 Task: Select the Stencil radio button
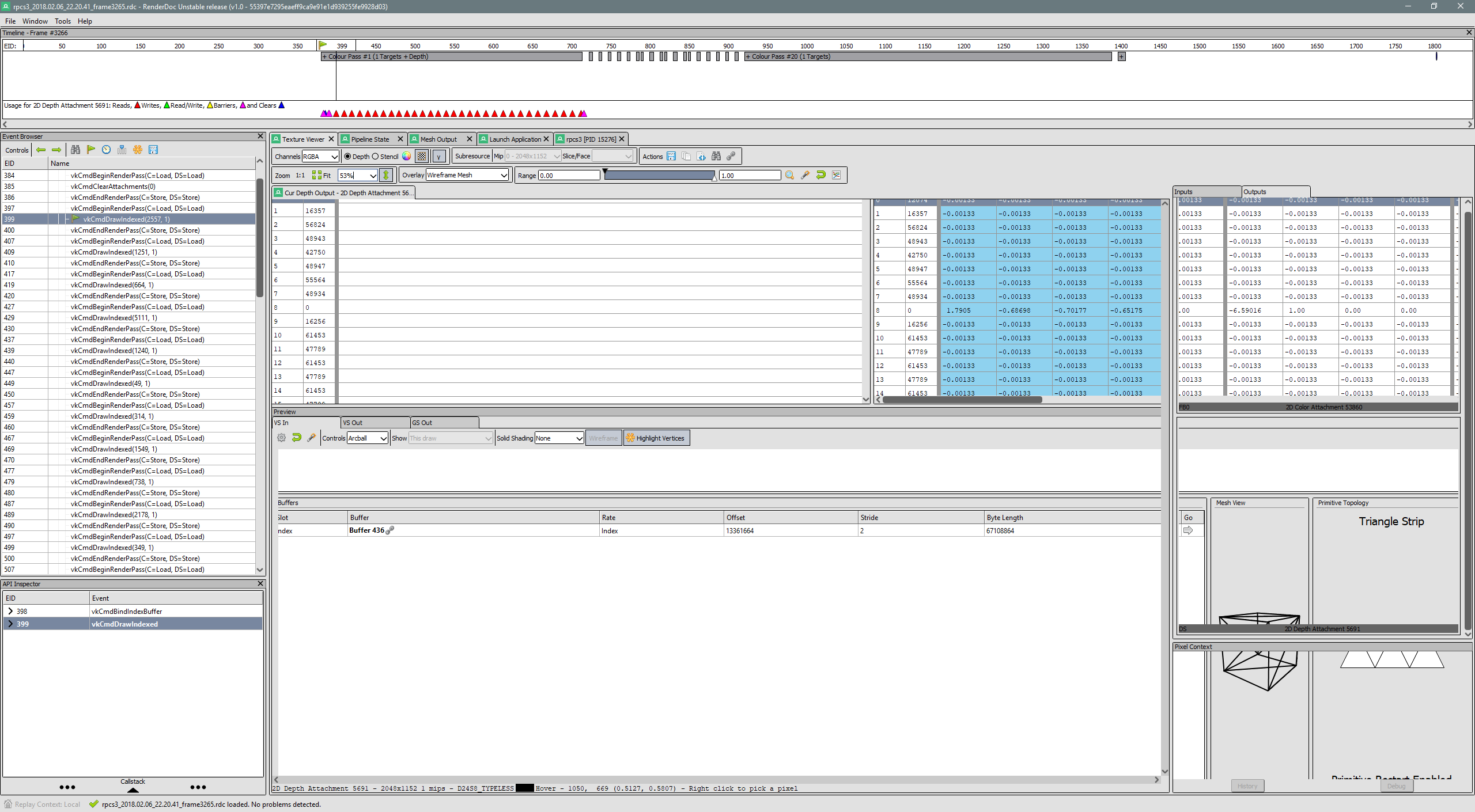click(x=376, y=156)
